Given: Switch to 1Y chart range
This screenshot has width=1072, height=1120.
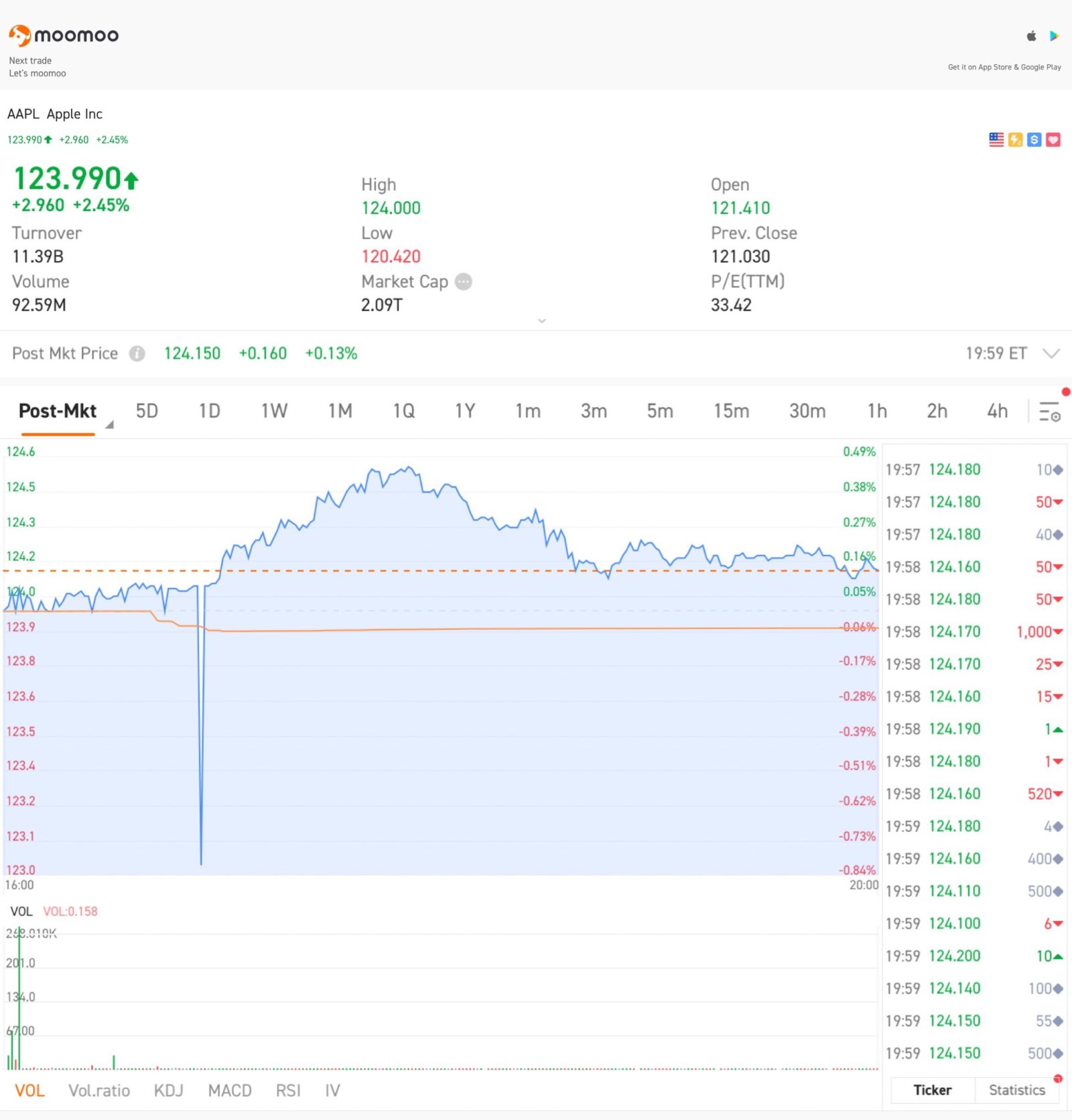Looking at the screenshot, I should coord(465,411).
